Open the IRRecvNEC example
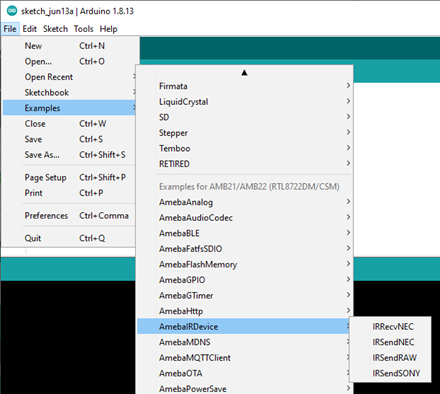 [390, 326]
